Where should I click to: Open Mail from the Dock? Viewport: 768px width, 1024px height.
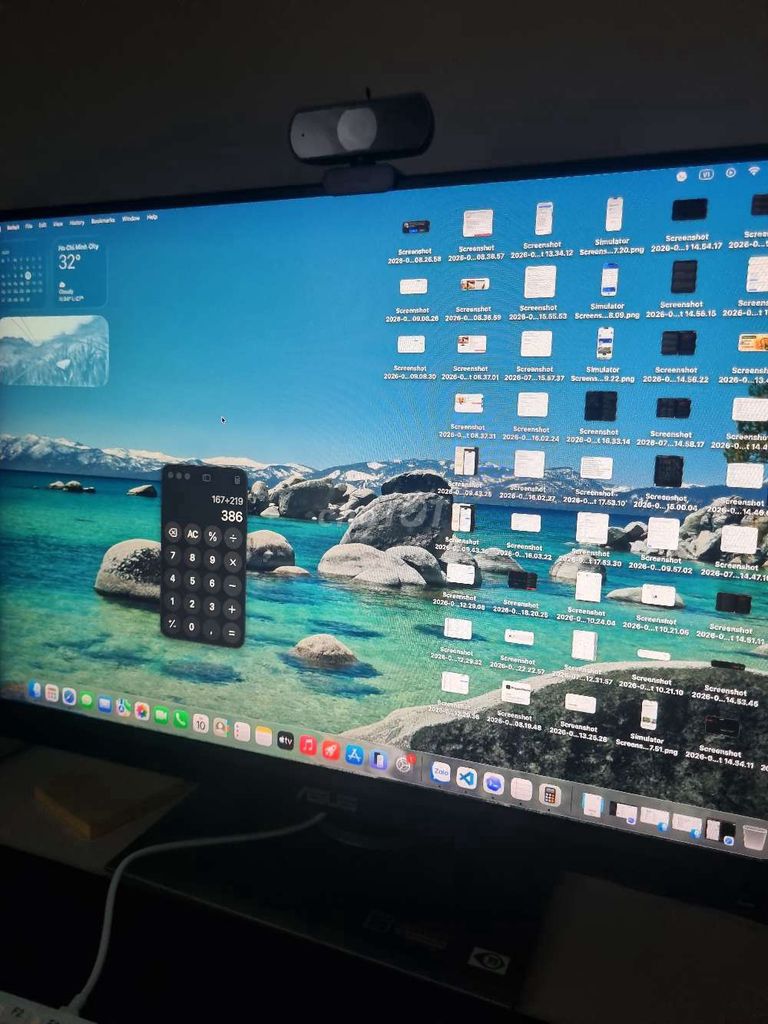tap(104, 703)
